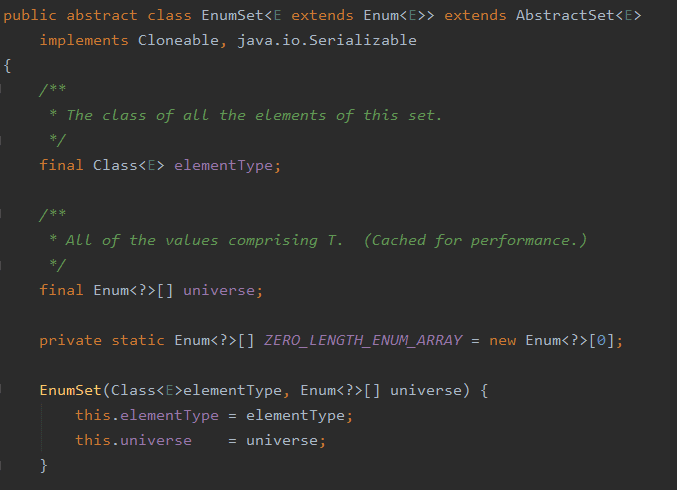Click the closing brace of the constructor
The image size is (677, 490).
(43, 466)
